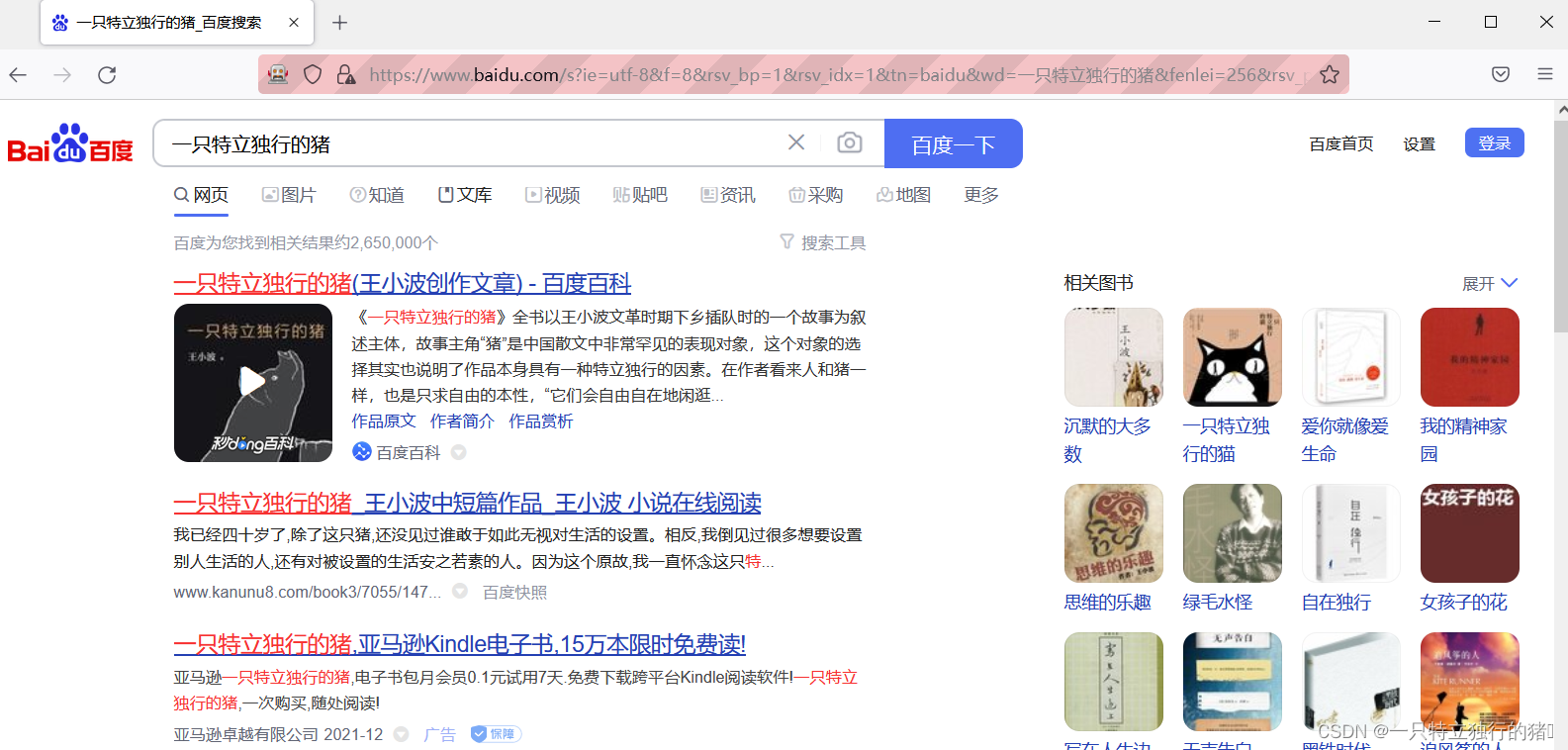Open the 百度百科 result title link
This screenshot has height=750, width=1568.
(x=403, y=284)
